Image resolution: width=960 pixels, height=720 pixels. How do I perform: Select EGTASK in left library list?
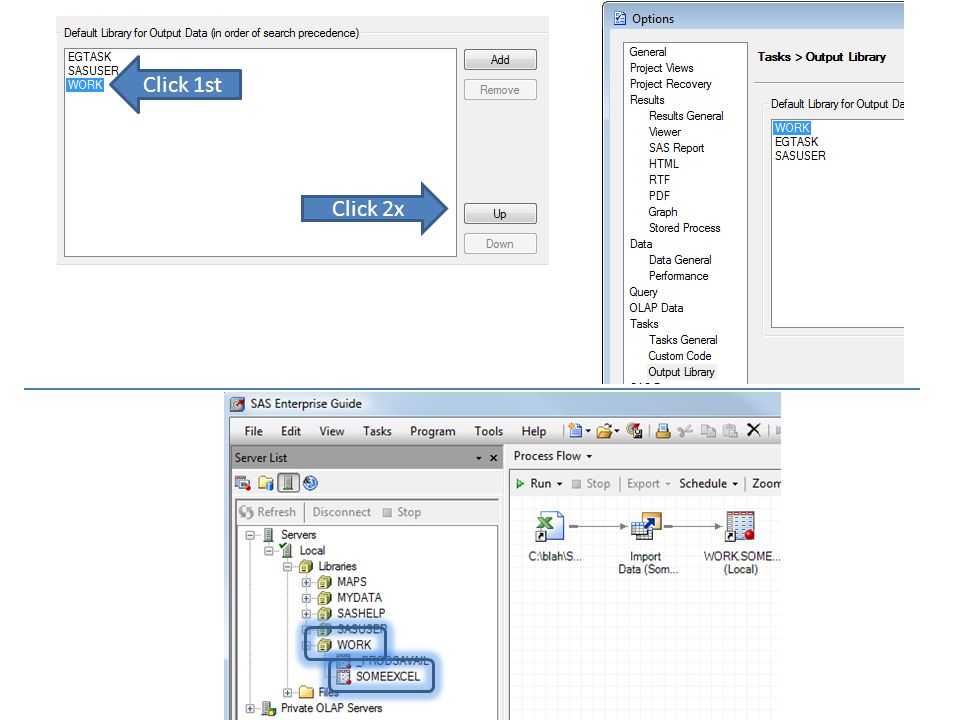[x=90, y=56]
